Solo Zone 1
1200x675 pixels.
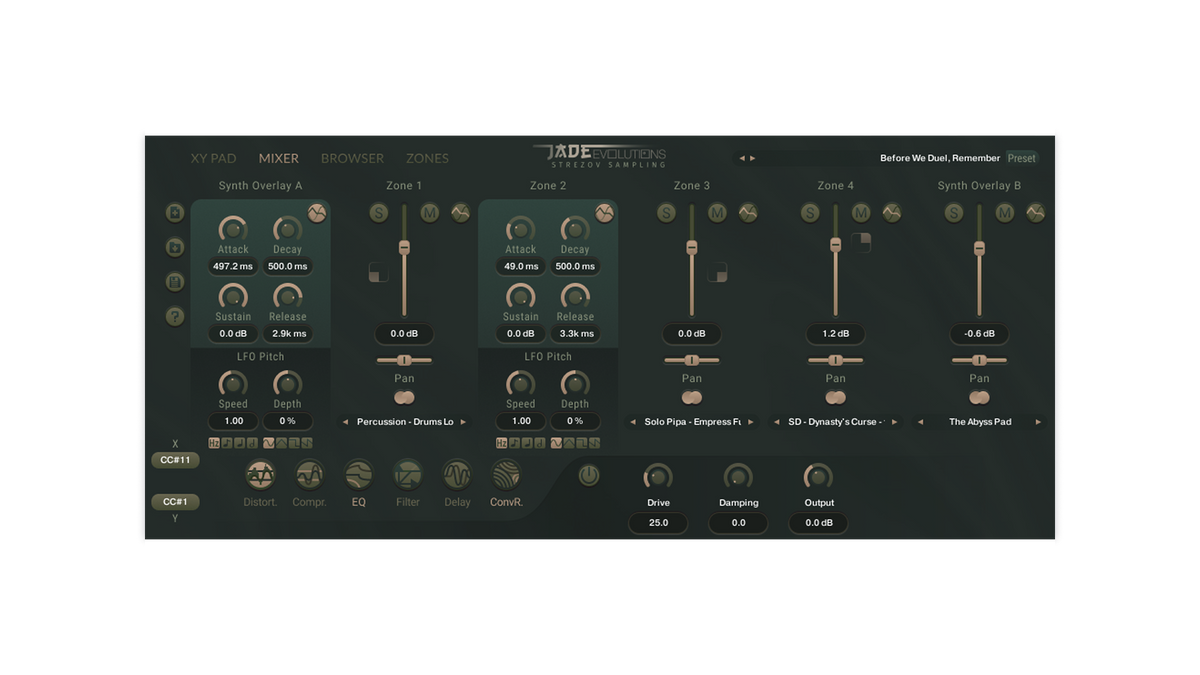pos(378,212)
